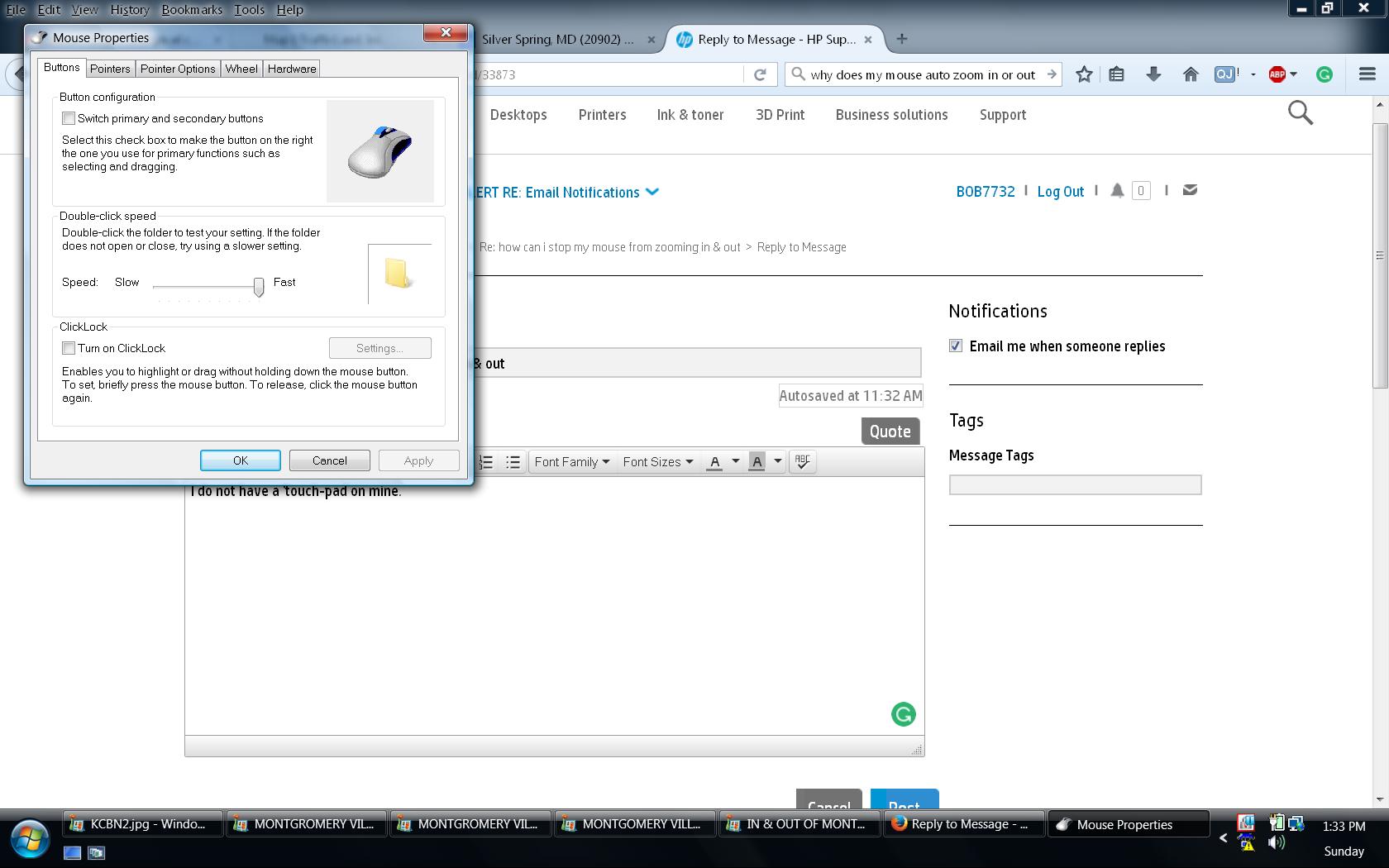The height and width of the screenshot is (868, 1389).
Task: Apply a bulleted list in the editor
Action: (513, 461)
